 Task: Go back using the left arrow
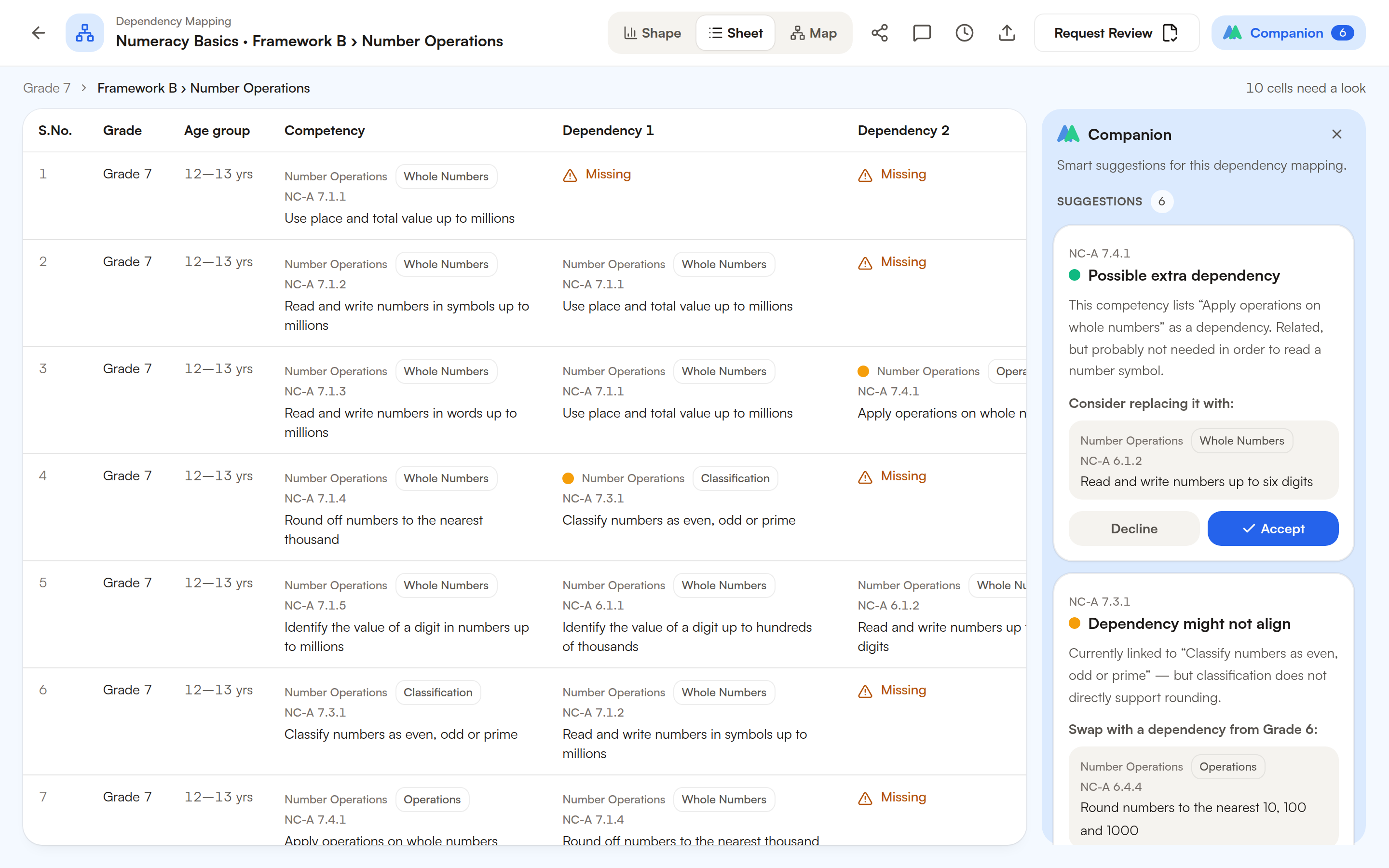click(x=38, y=33)
